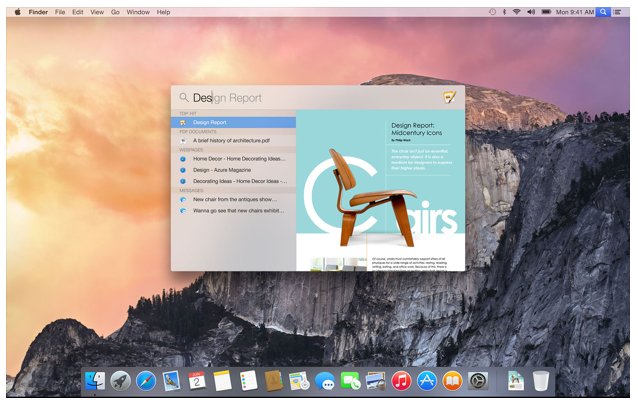The image size is (638, 405).
Task: Open Messages app in the Dock
Action: tap(324, 380)
